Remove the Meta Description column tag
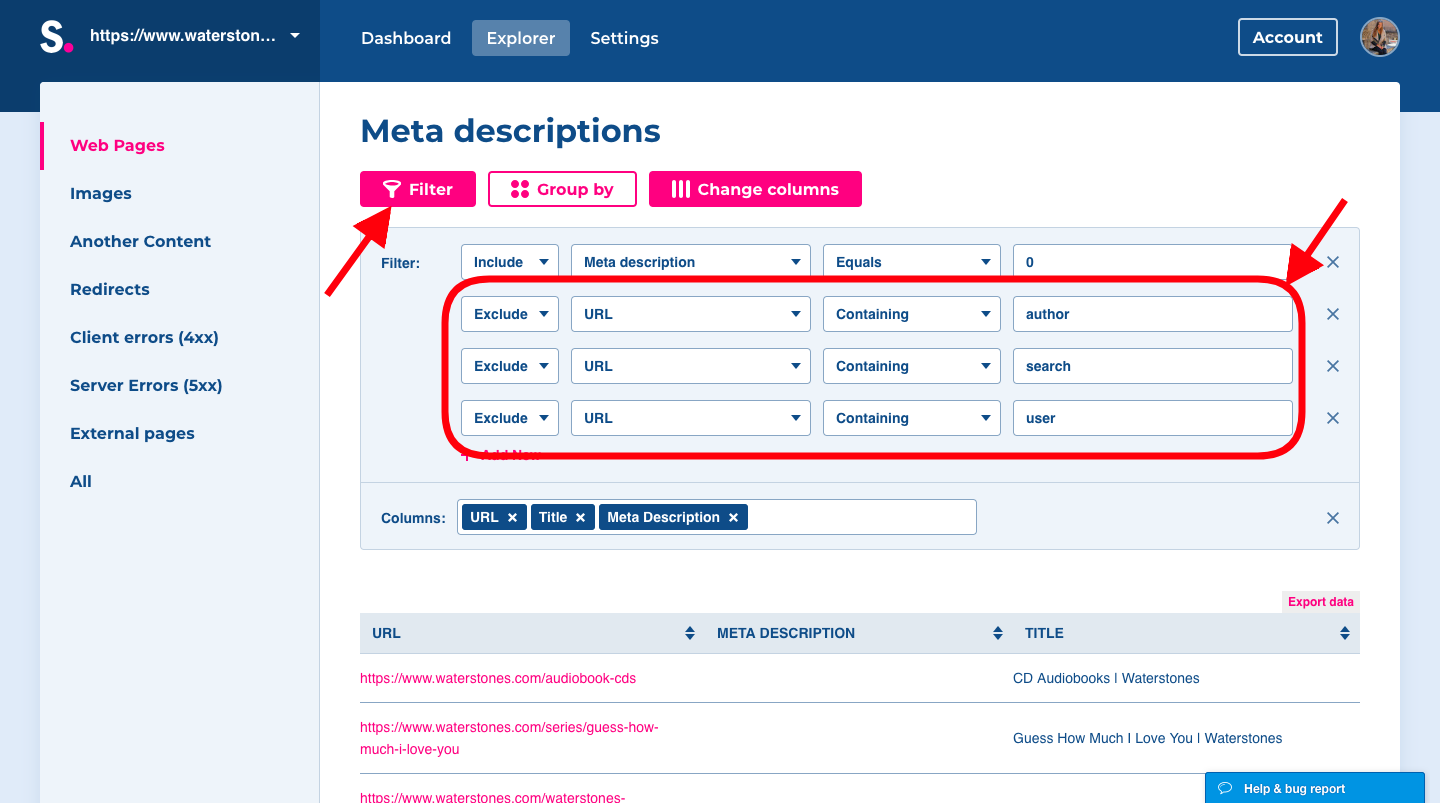 733,517
